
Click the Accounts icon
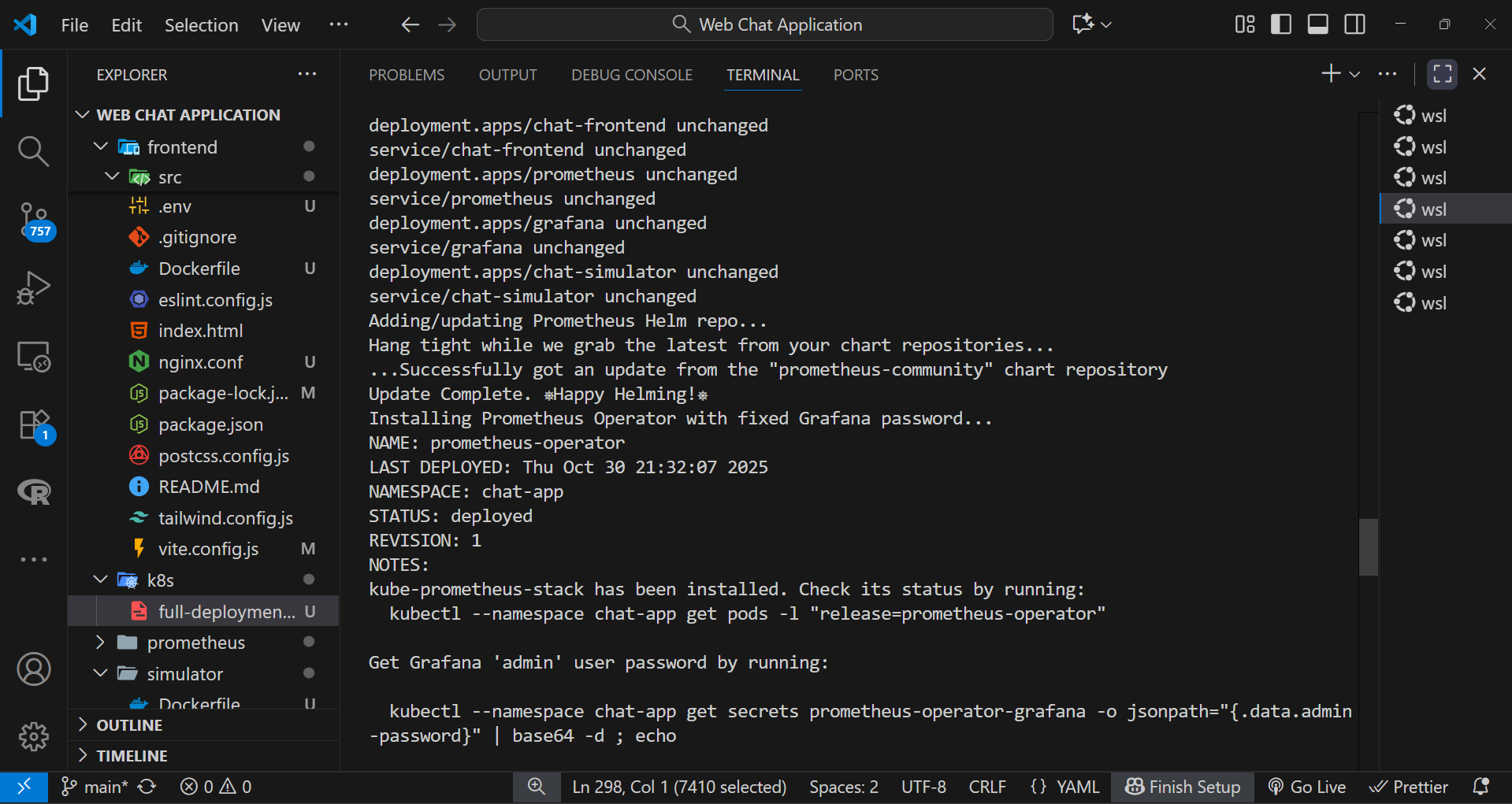(33, 669)
